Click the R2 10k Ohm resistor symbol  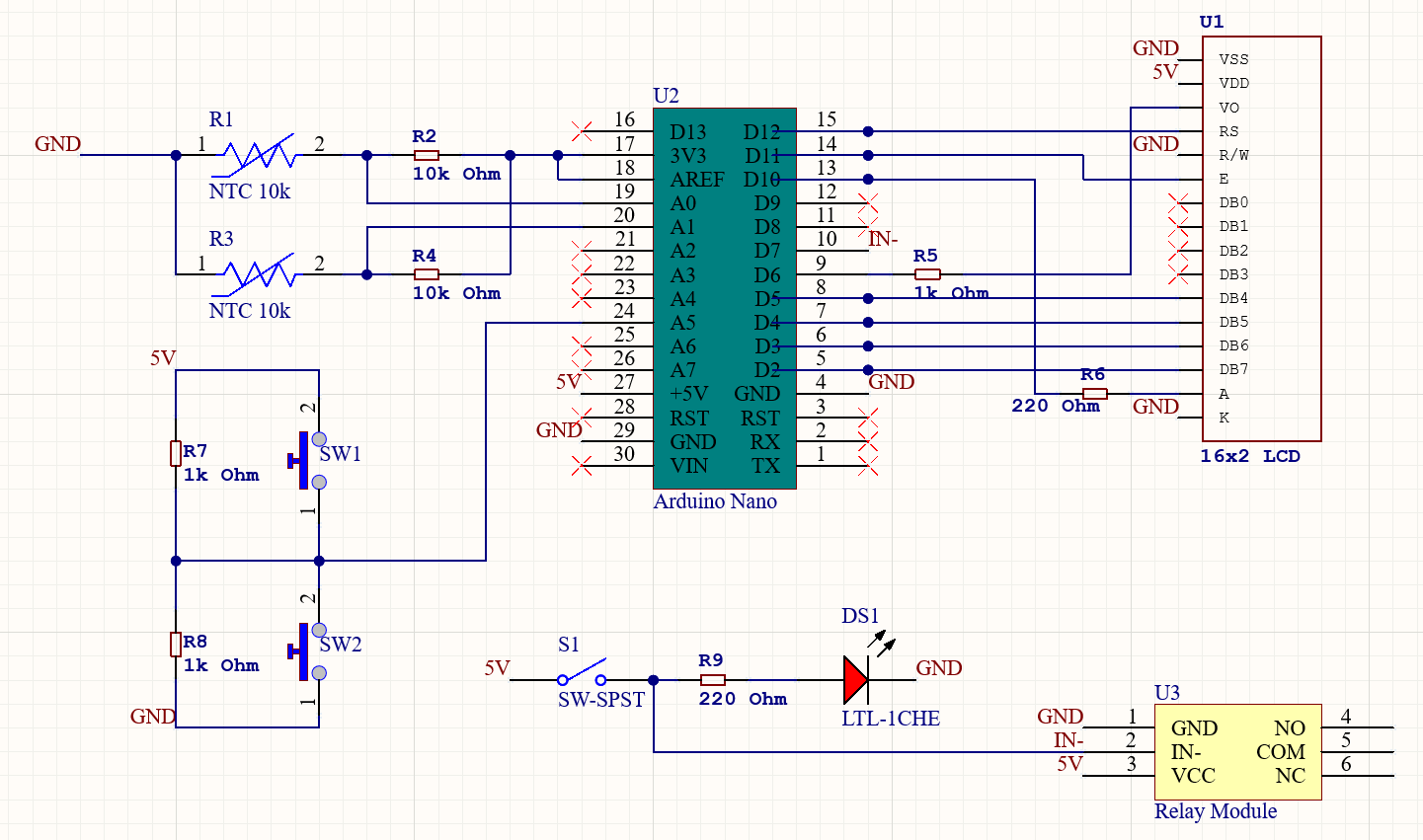coord(426,155)
